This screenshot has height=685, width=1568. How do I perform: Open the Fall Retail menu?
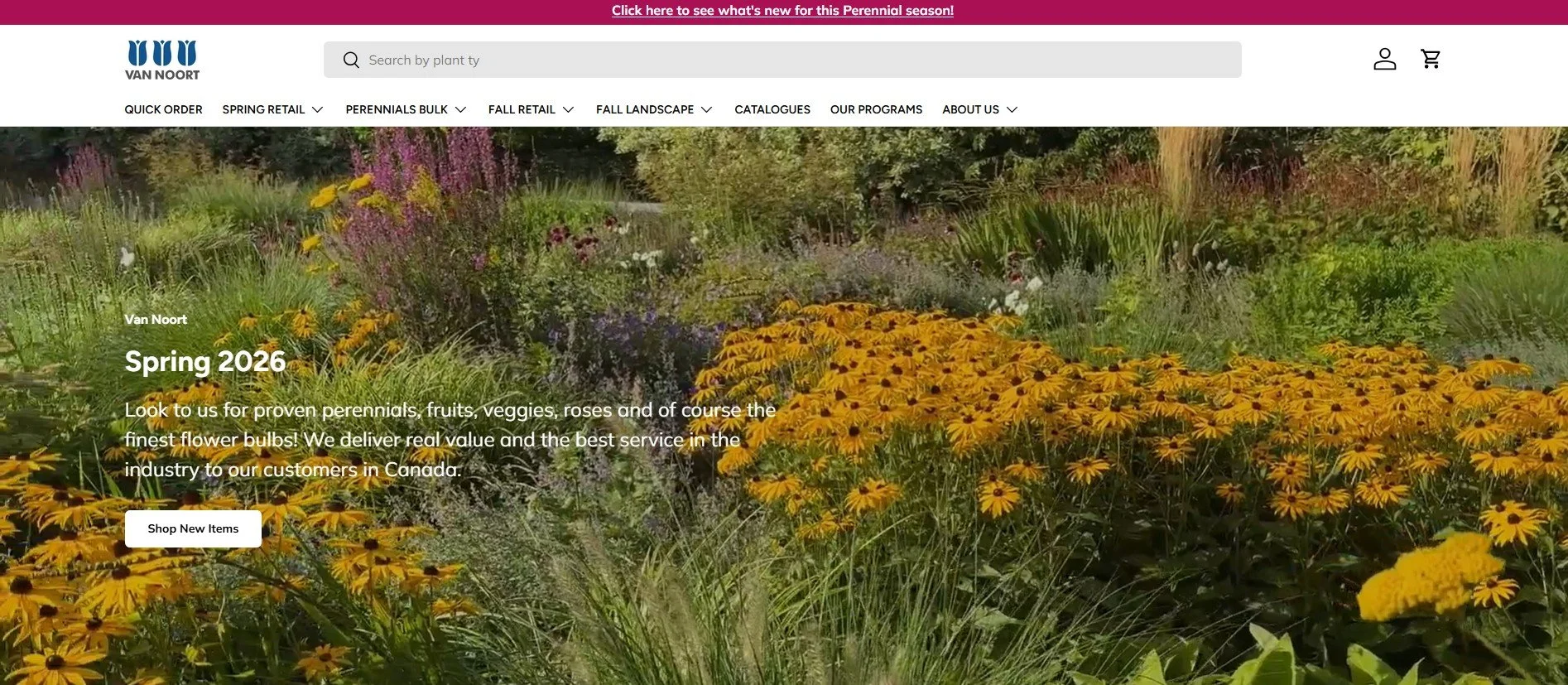[x=522, y=109]
